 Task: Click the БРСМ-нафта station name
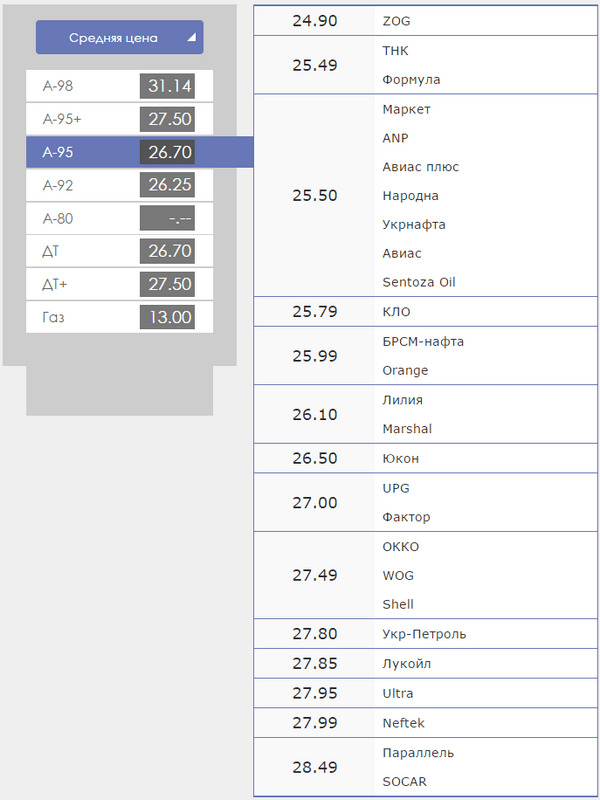423,341
